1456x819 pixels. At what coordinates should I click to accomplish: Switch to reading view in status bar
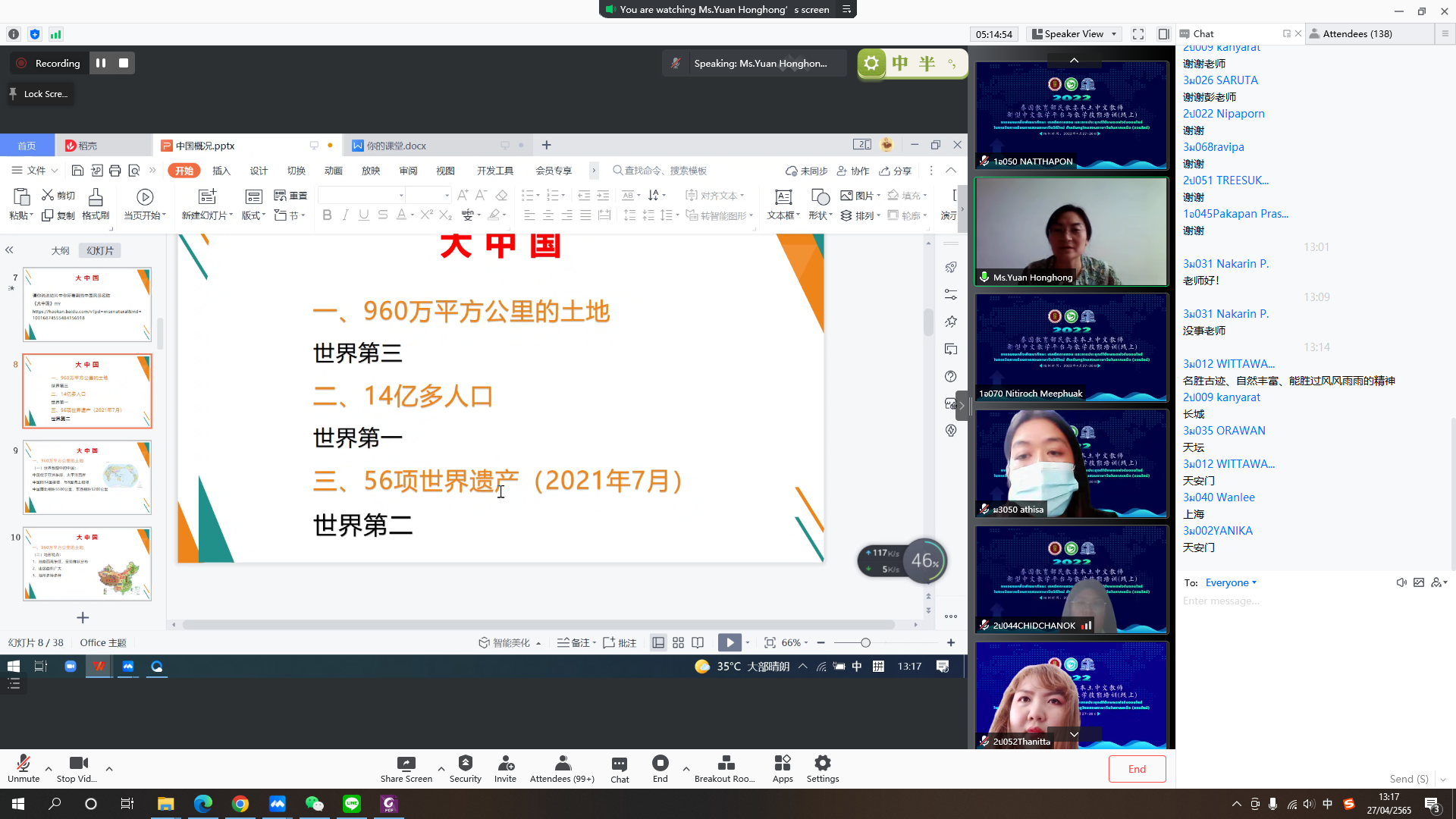tap(698, 642)
